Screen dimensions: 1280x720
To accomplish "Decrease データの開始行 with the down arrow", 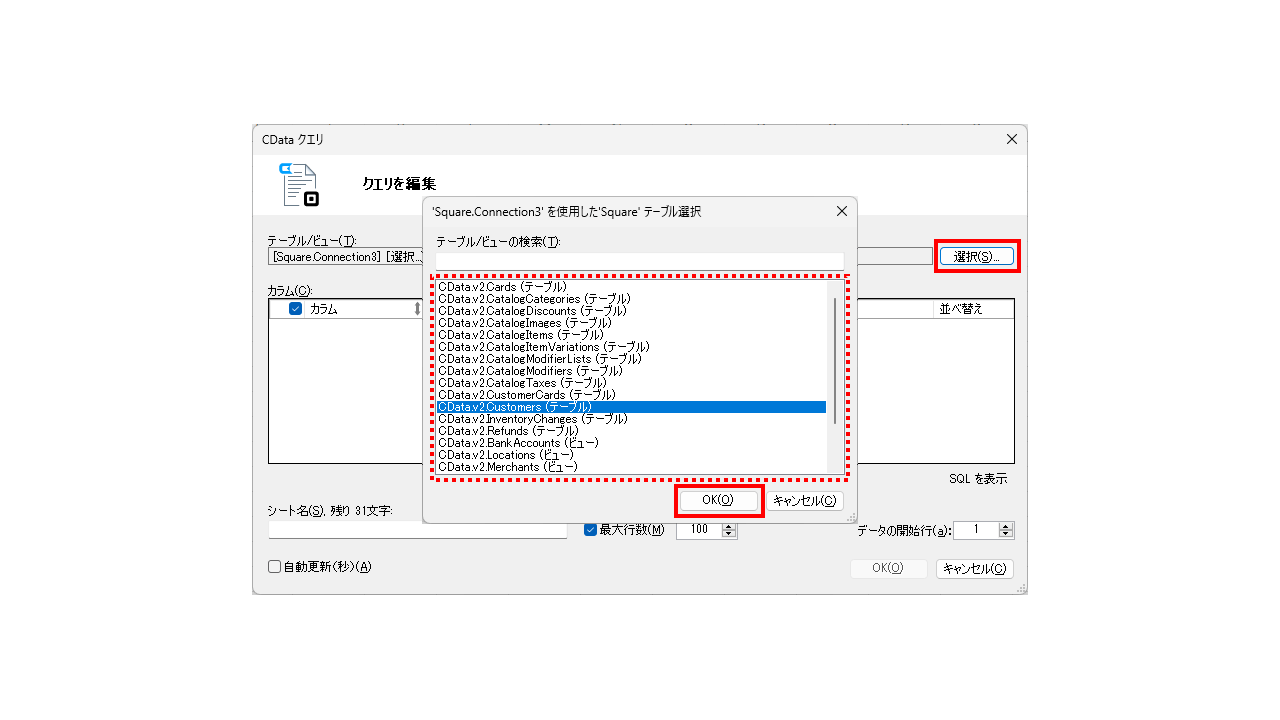I will click(x=1006, y=534).
